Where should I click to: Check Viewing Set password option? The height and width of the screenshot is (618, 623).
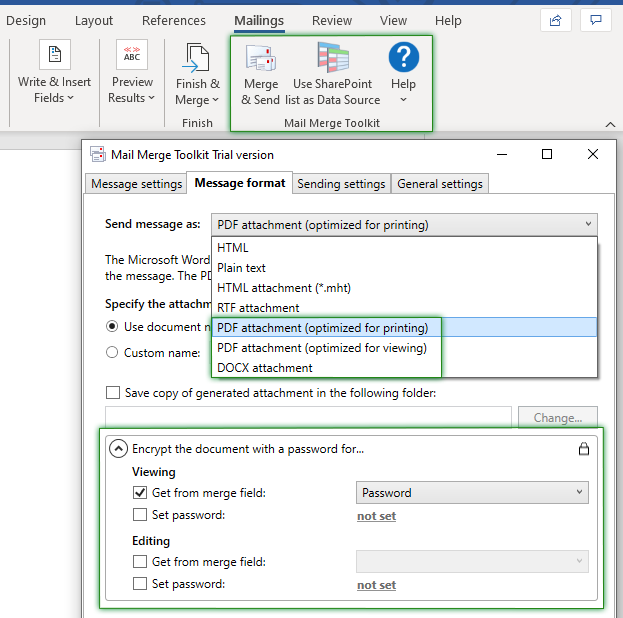click(139, 515)
